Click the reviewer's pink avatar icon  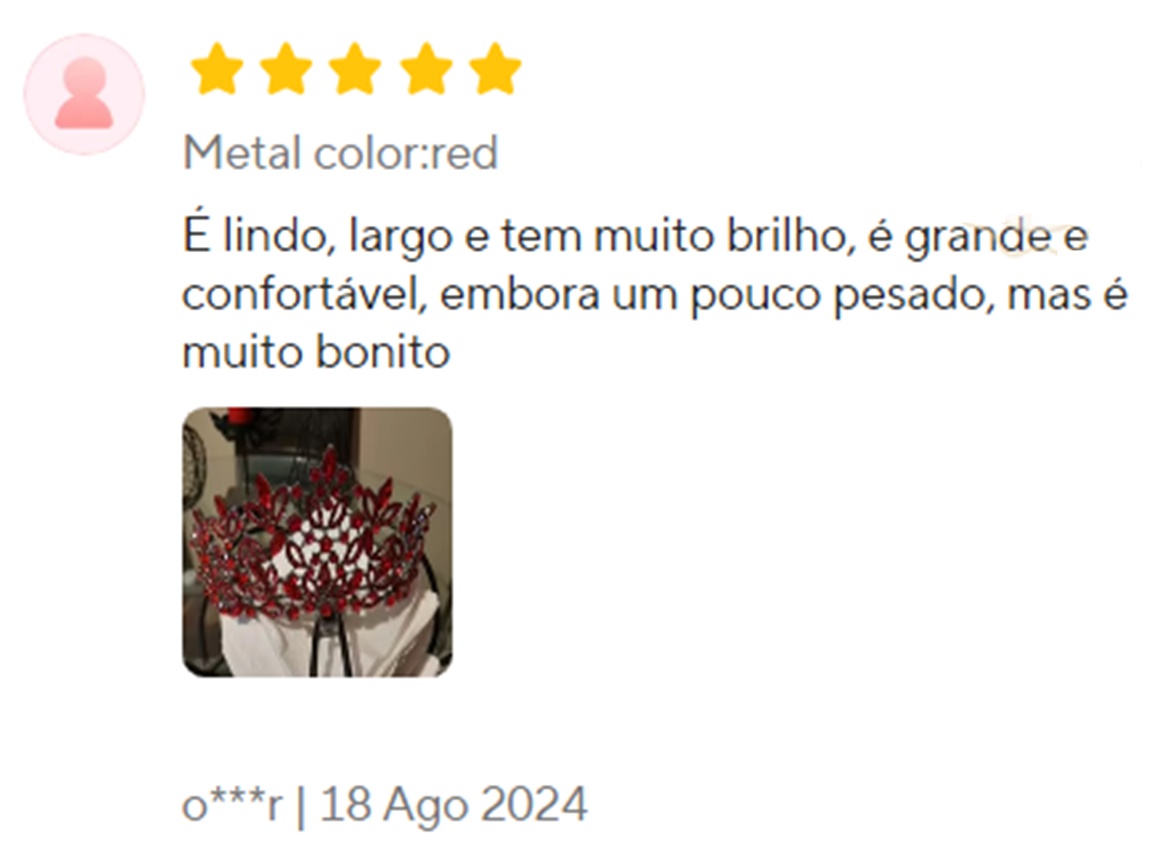[84, 94]
